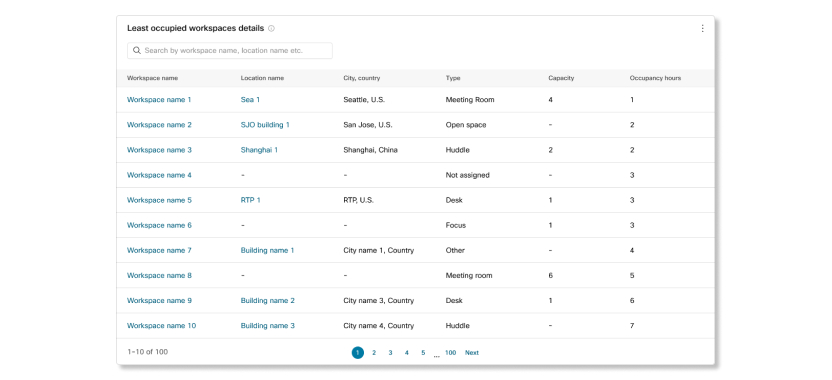The height and width of the screenshot is (380, 832).
Task: Go to page 2 of results
Action: click(374, 353)
